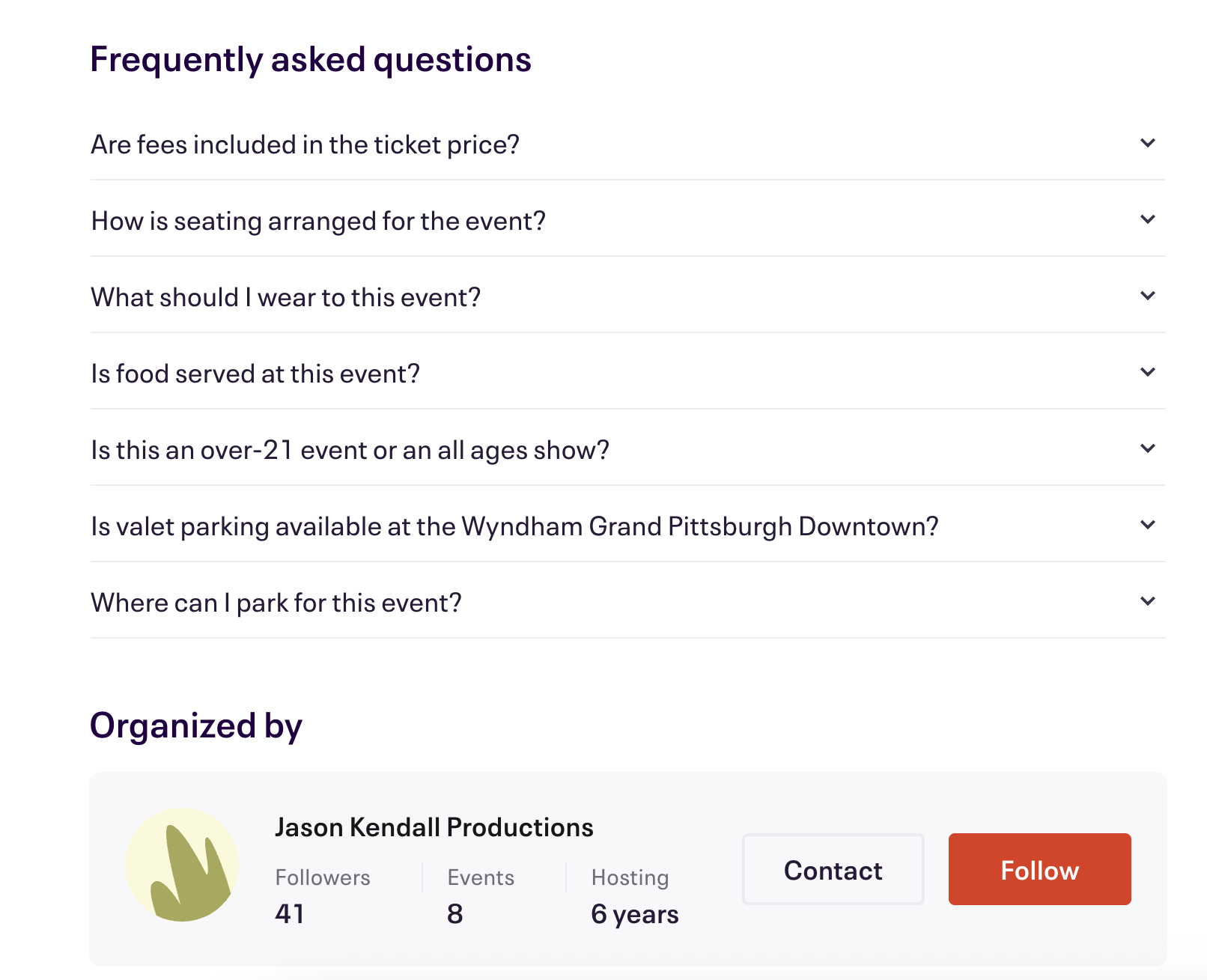Open the over-21 or all ages question
The height and width of the screenshot is (980, 1207).
pyautogui.click(x=350, y=450)
